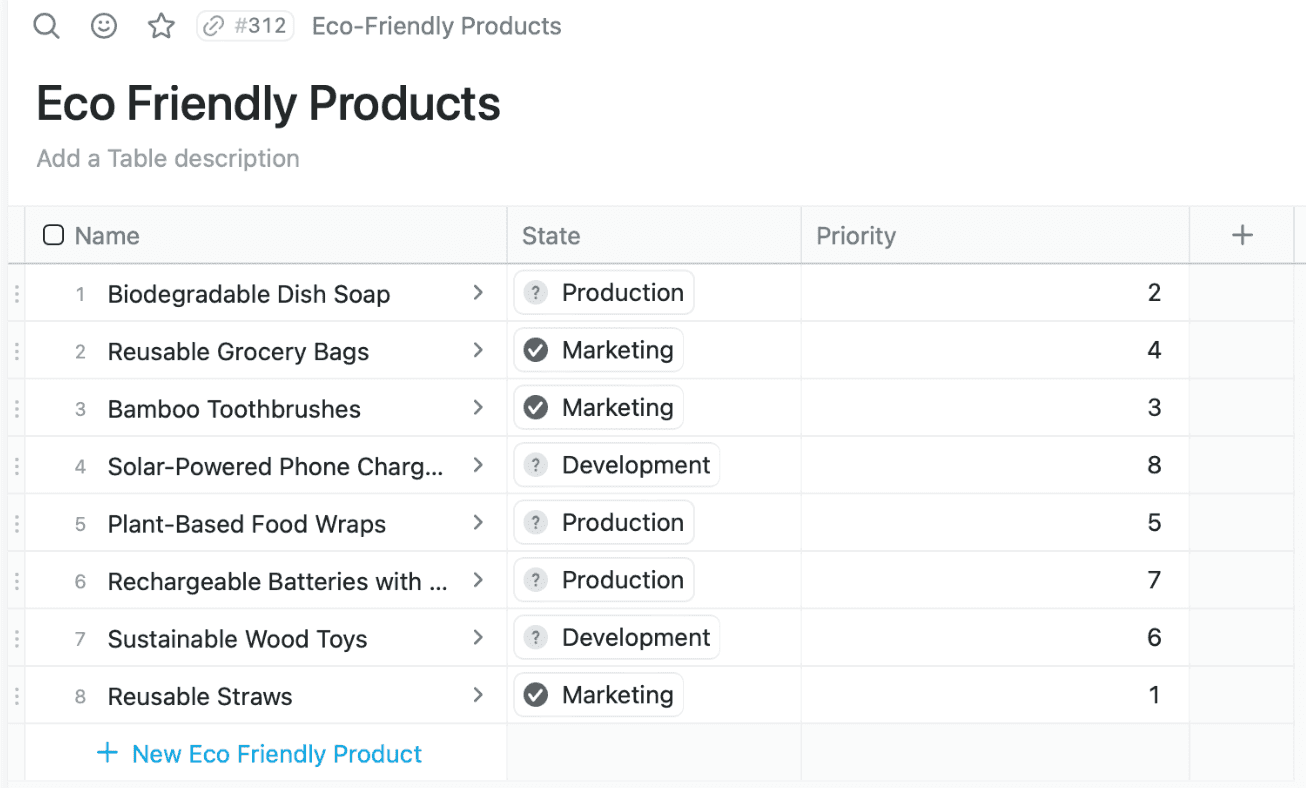Check the row handle next to Plant-Based Food Wraps

[16, 523]
